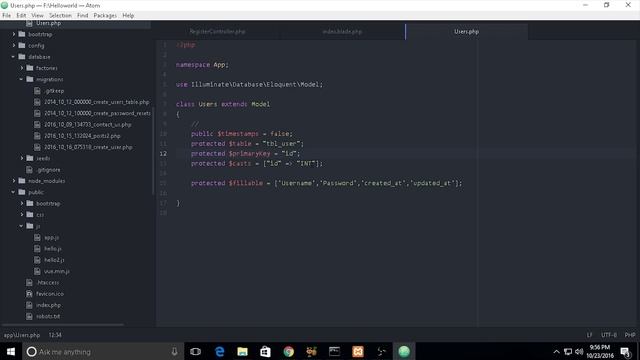Open the Selection menu
This screenshot has width=640, height=360.
[x=60, y=16]
